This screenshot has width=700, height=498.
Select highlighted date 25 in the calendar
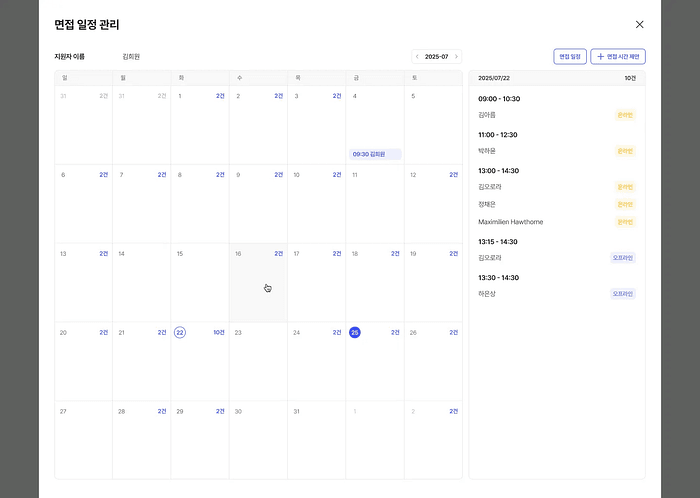tap(354, 332)
